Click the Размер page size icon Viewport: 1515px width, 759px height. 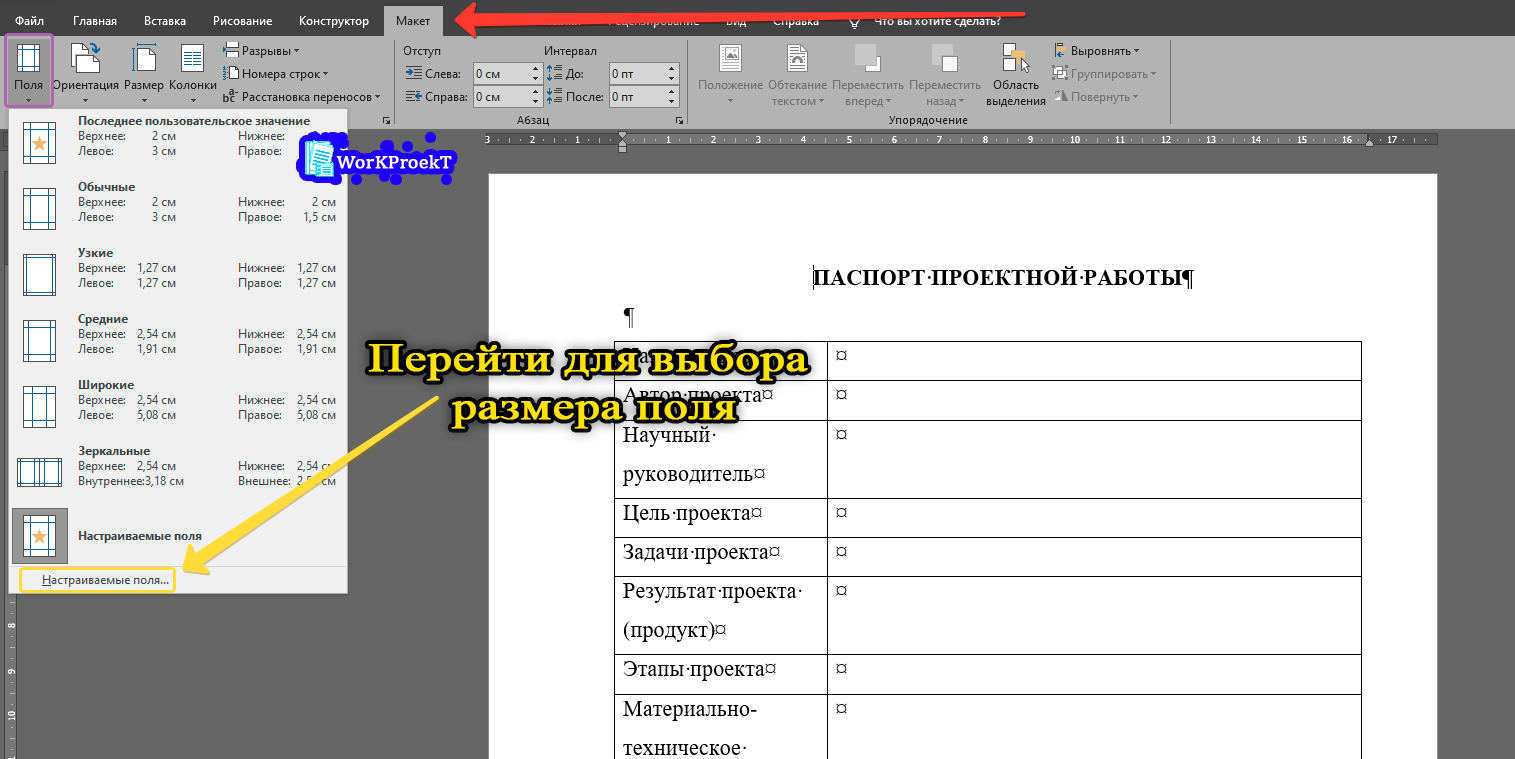click(144, 62)
